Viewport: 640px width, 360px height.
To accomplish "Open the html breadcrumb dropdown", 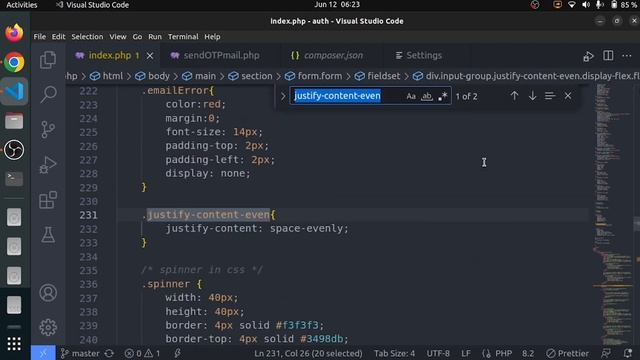I will 107,76.
